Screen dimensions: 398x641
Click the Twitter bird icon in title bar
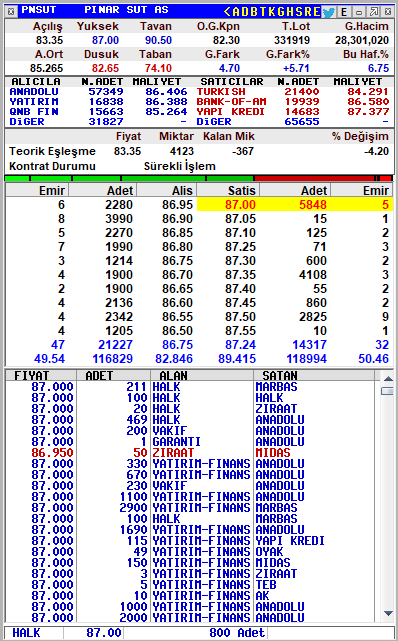point(328,12)
